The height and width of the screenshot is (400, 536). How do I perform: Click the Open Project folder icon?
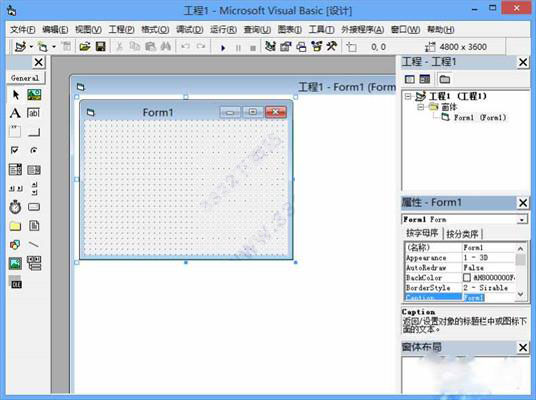pos(85,46)
